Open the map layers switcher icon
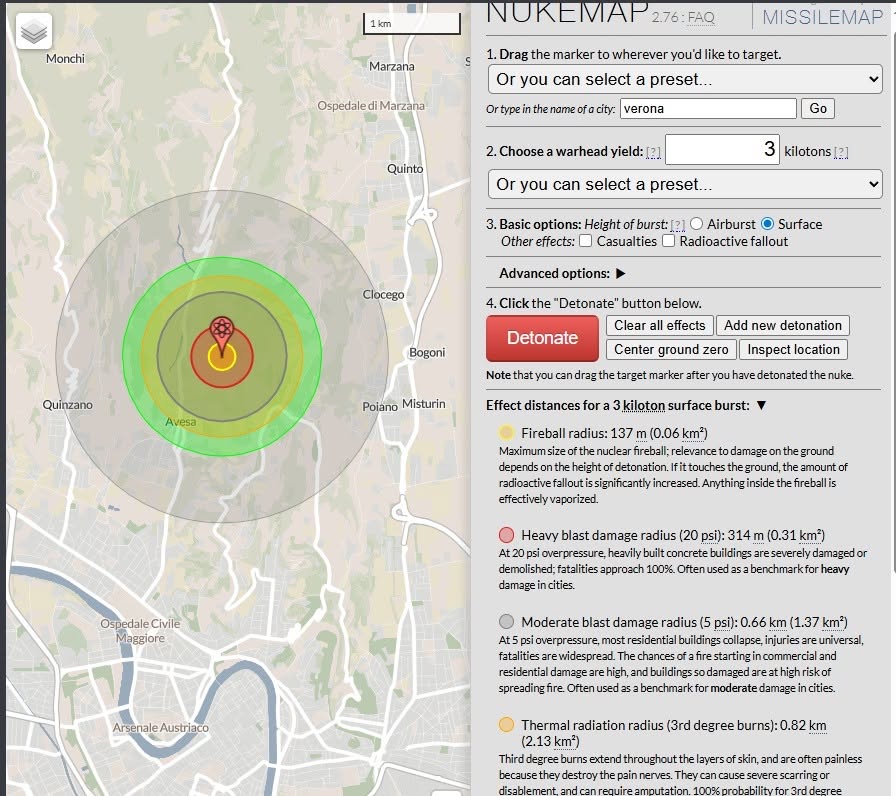The width and height of the screenshot is (896, 796). coord(34,31)
